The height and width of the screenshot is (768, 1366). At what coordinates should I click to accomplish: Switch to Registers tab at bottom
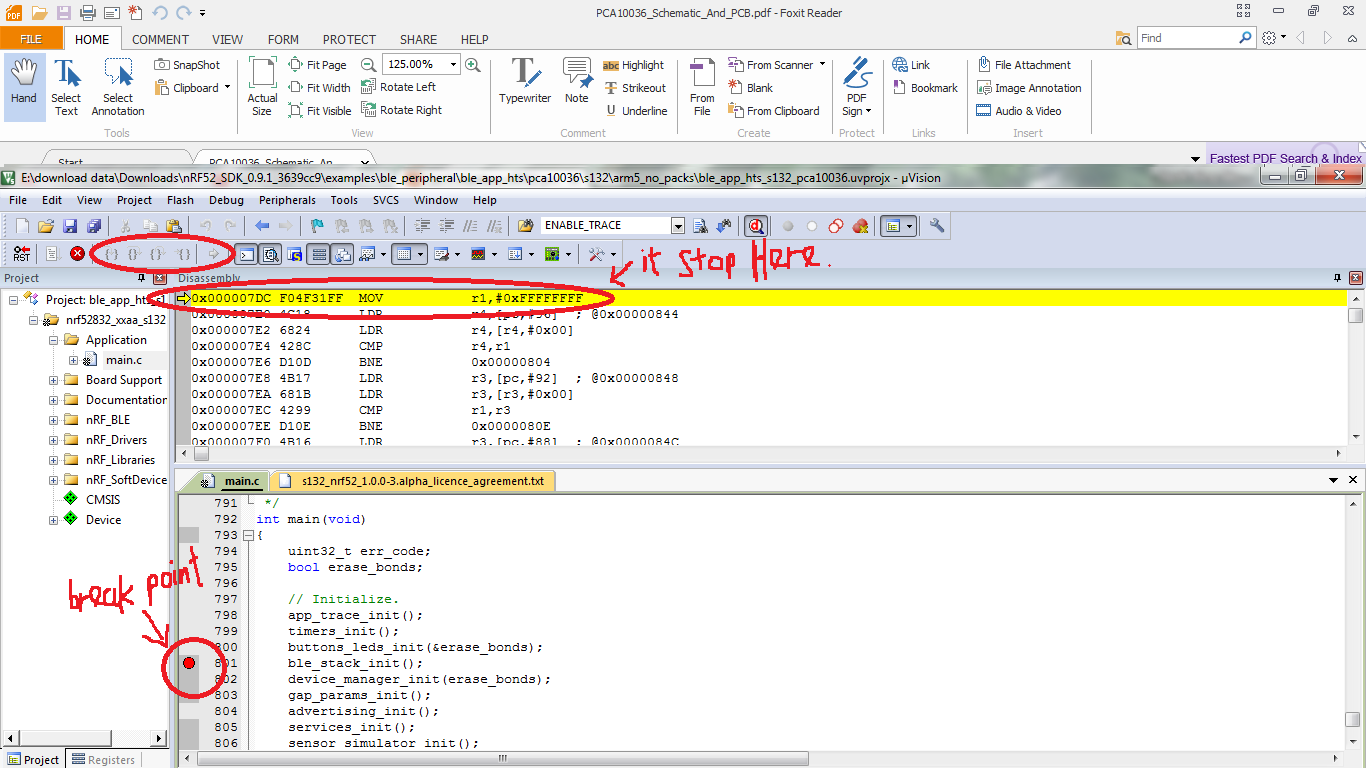[102, 759]
